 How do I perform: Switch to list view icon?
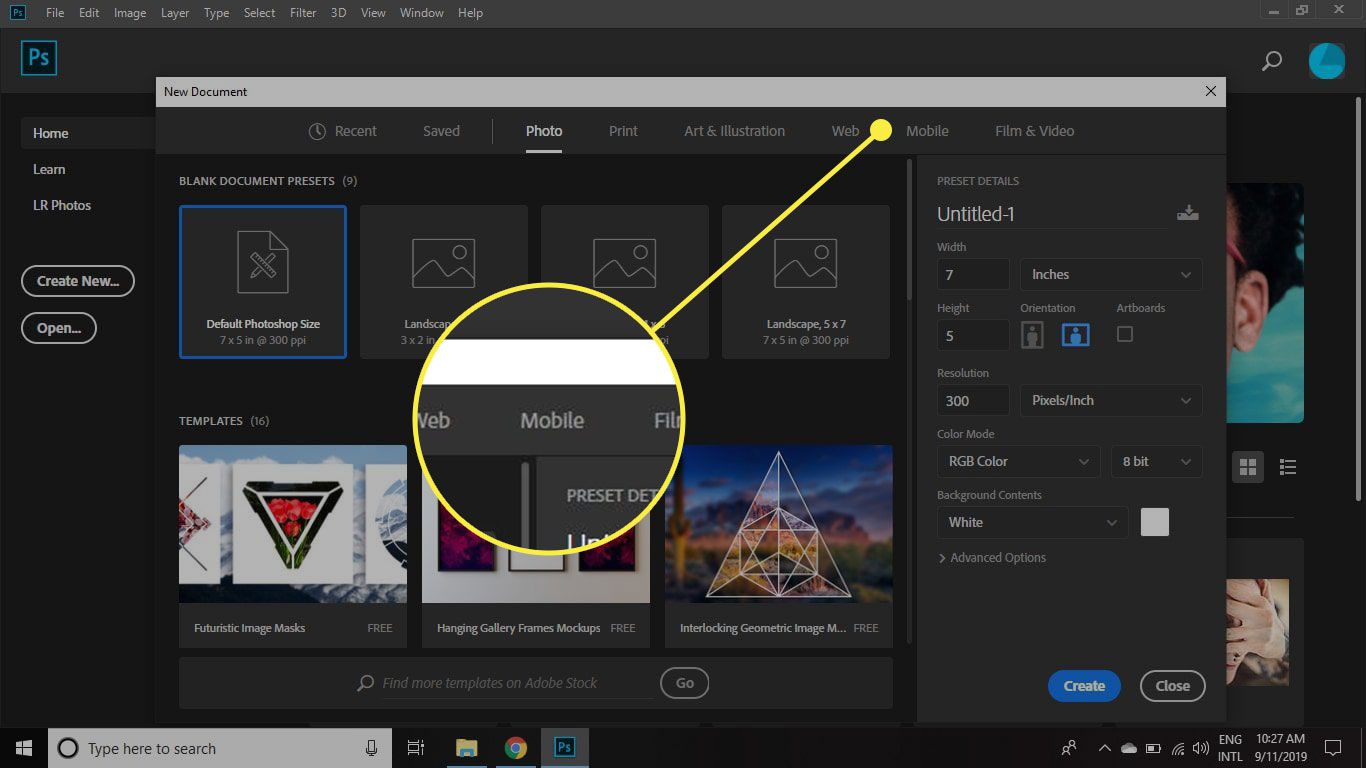1288,467
